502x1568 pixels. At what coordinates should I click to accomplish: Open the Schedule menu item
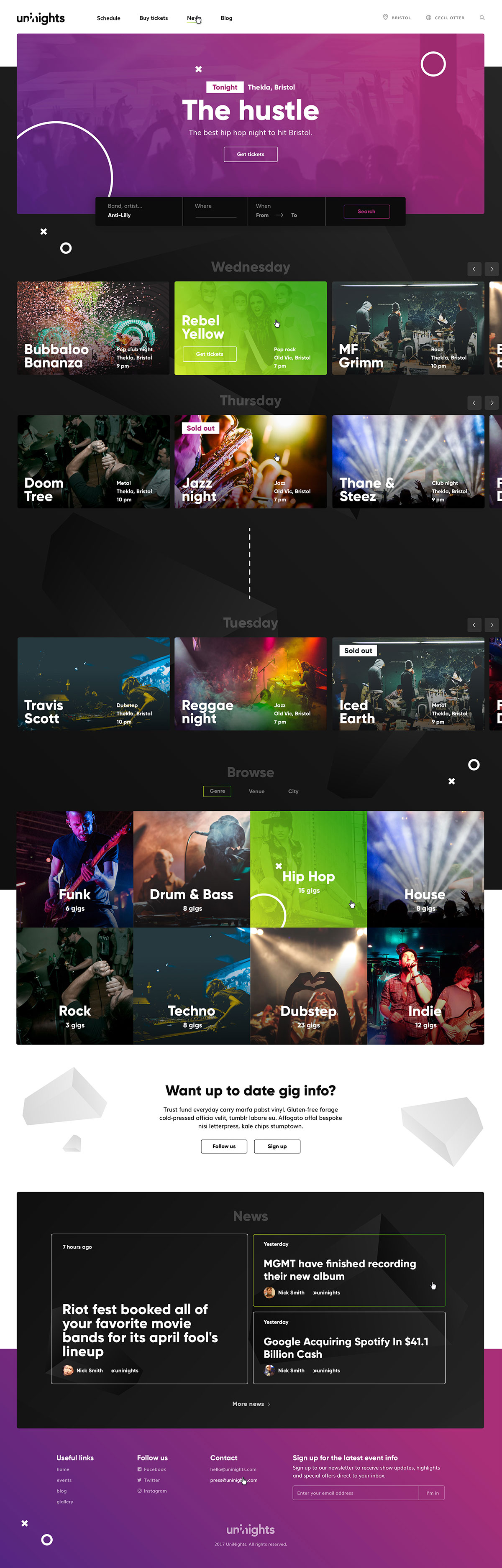click(108, 18)
